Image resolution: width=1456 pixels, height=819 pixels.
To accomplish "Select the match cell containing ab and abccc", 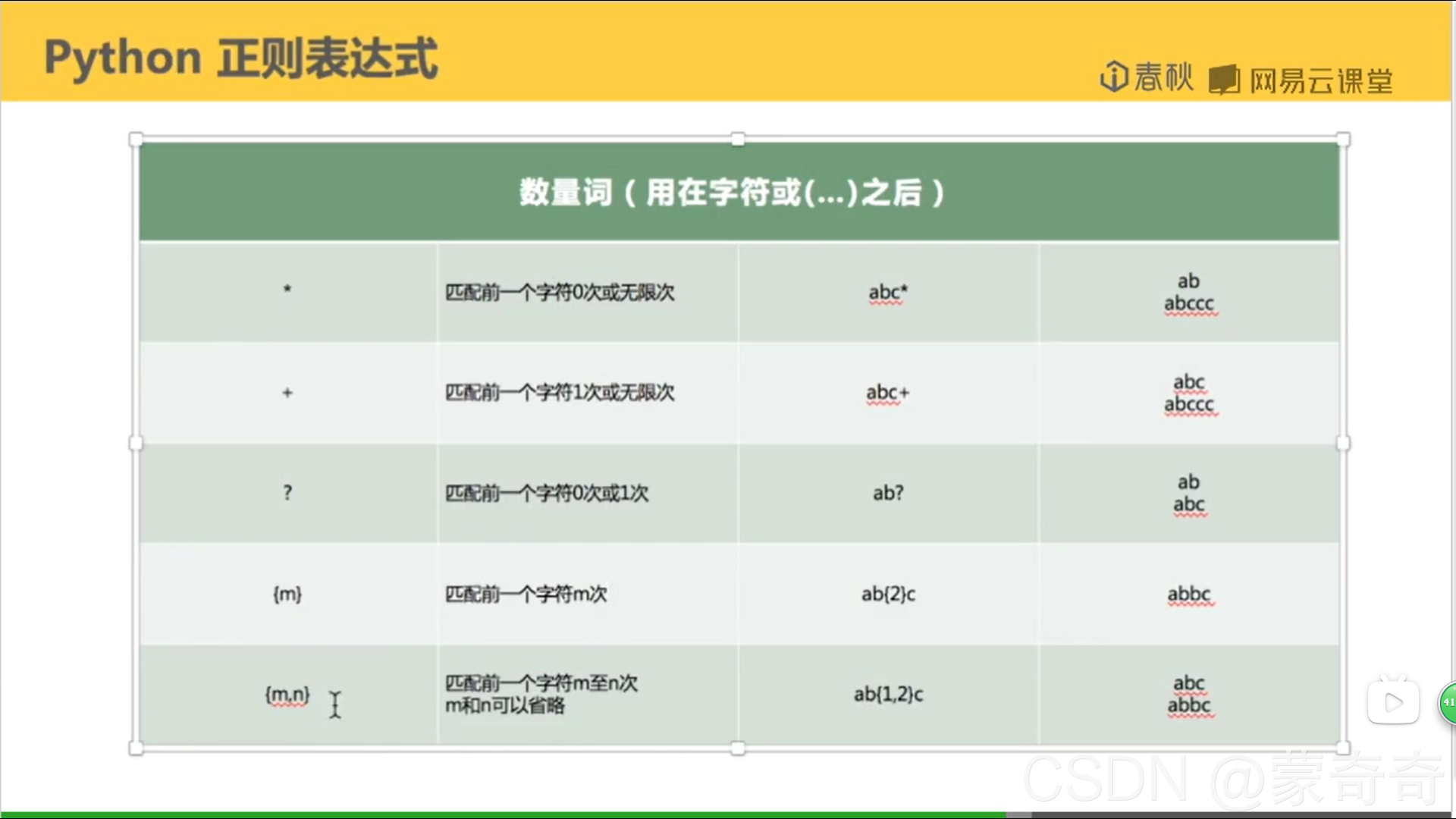I will [1190, 292].
